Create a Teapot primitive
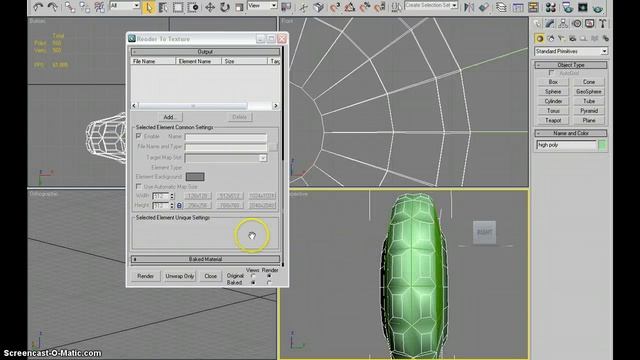The height and width of the screenshot is (360, 640). point(553,120)
